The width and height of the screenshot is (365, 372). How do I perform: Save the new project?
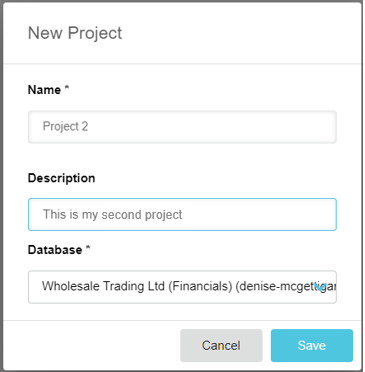pos(312,345)
